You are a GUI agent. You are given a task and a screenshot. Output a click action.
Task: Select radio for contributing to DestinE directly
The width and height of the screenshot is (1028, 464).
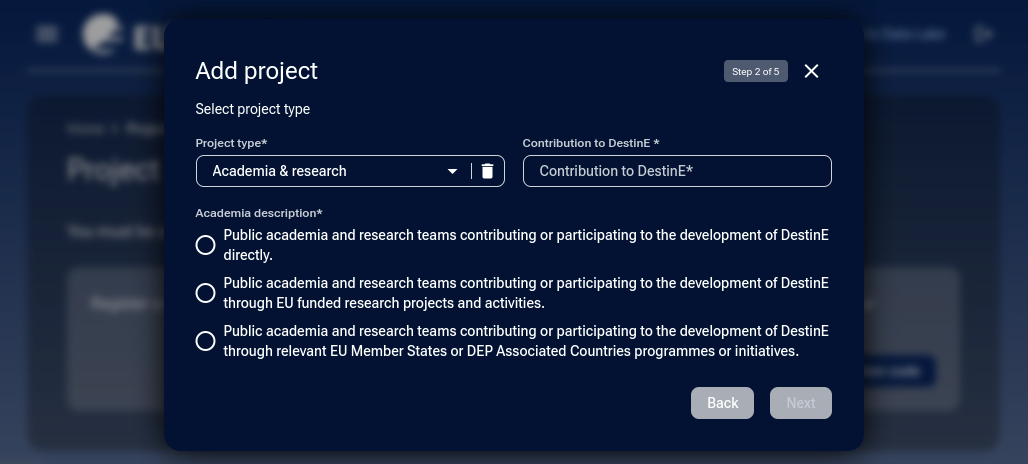pyautogui.click(x=205, y=245)
